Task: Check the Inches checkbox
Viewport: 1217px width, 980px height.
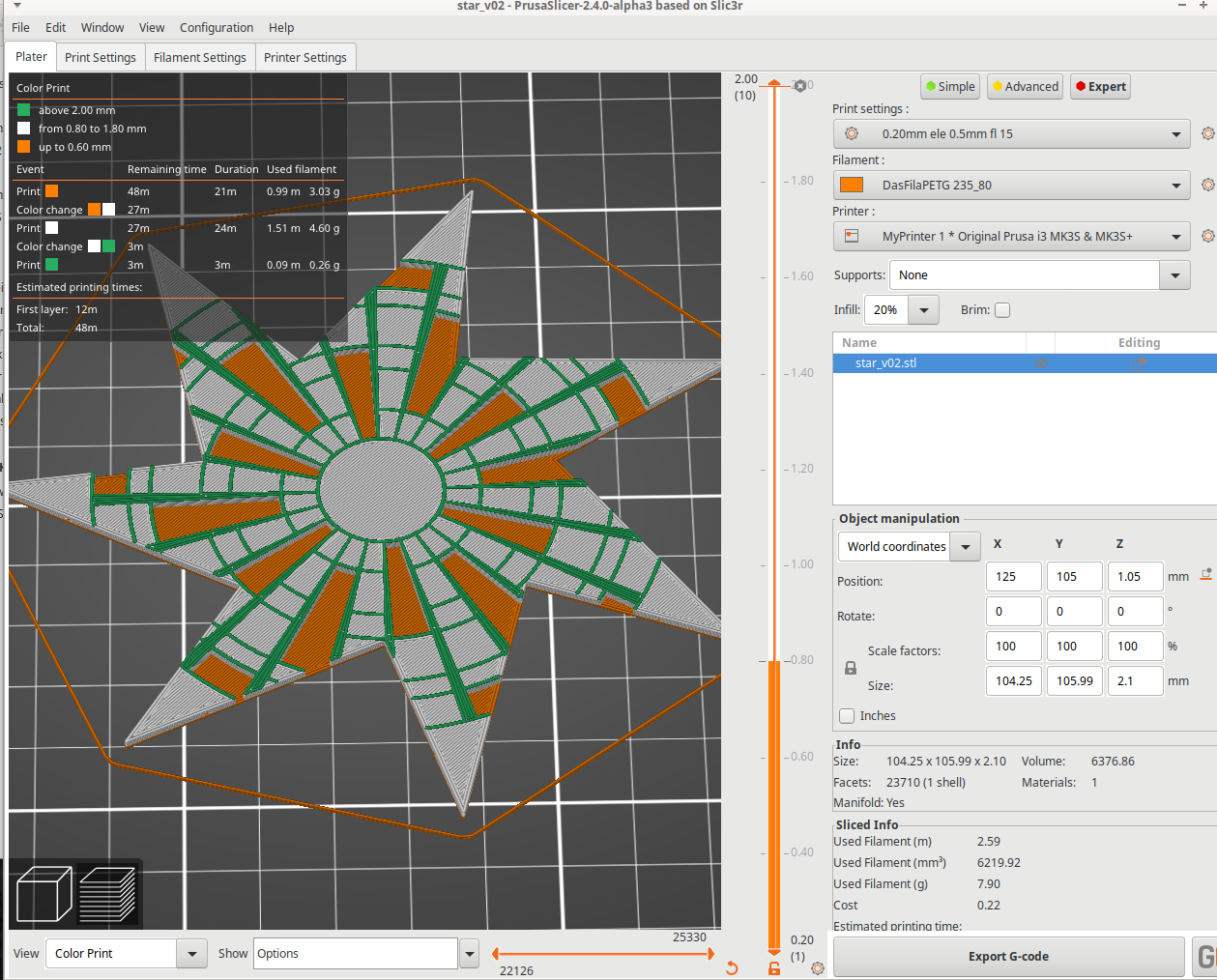Action: [x=849, y=715]
